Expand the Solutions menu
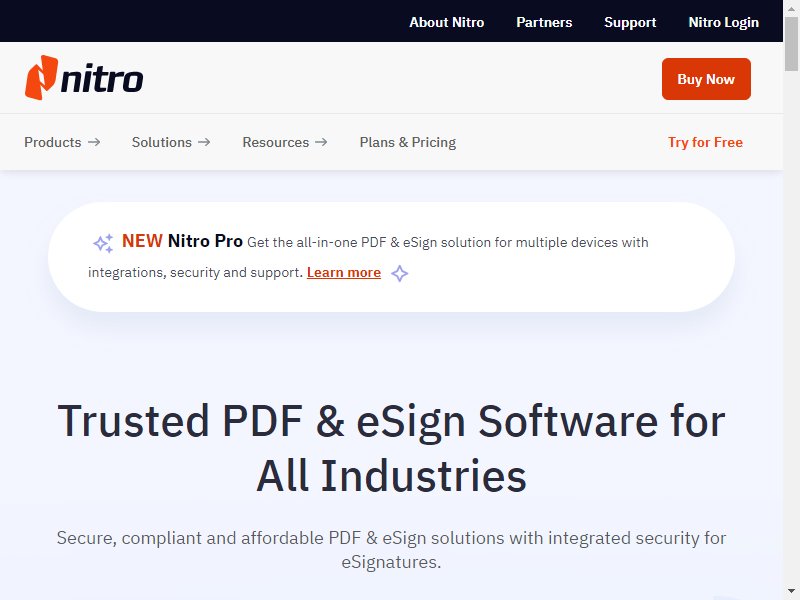 (x=171, y=142)
